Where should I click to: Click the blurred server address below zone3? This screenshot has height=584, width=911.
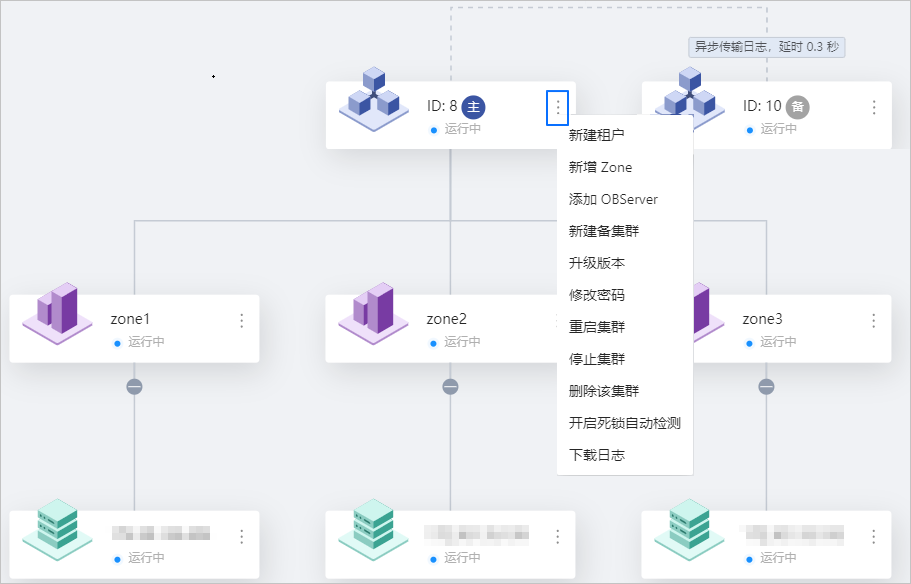point(792,533)
